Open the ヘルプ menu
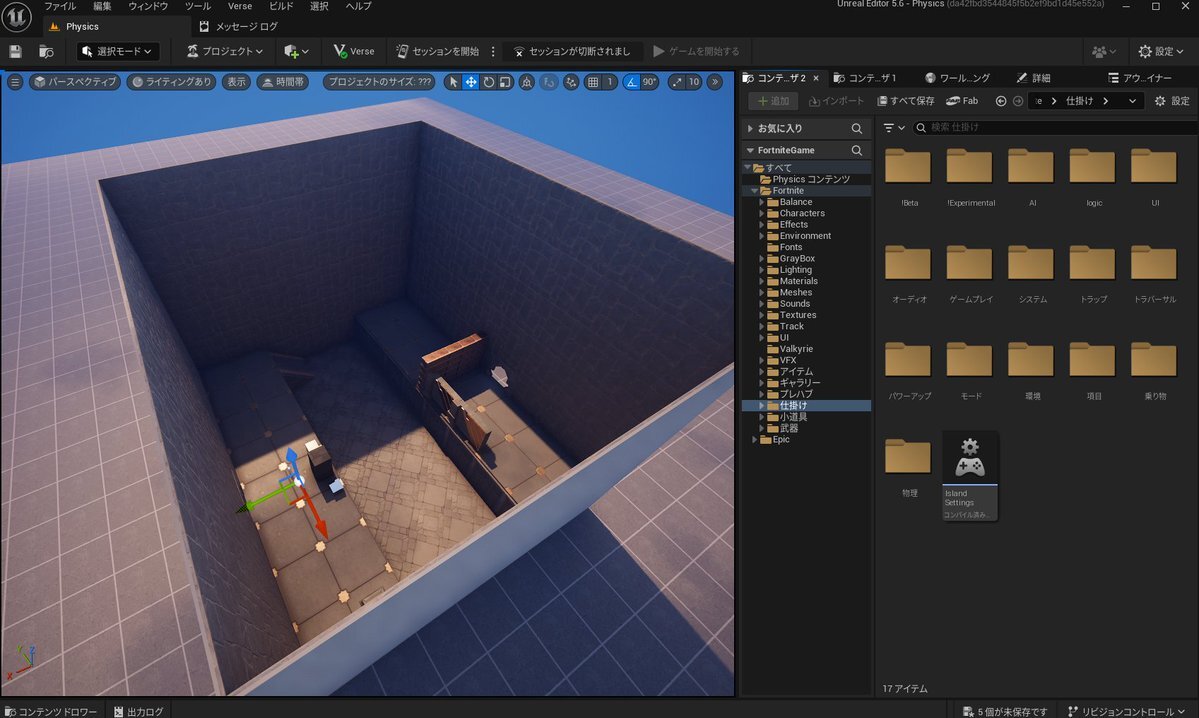 pyautogui.click(x=358, y=6)
